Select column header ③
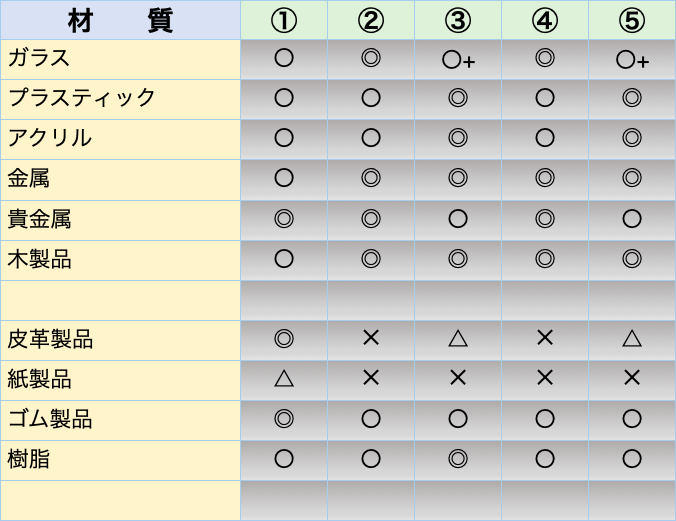This screenshot has width=676, height=521. tap(458, 20)
